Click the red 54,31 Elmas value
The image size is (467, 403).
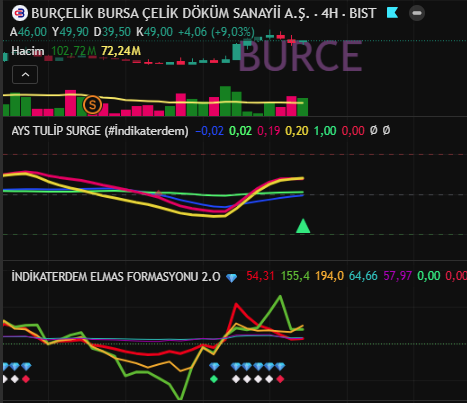point(260,276)
